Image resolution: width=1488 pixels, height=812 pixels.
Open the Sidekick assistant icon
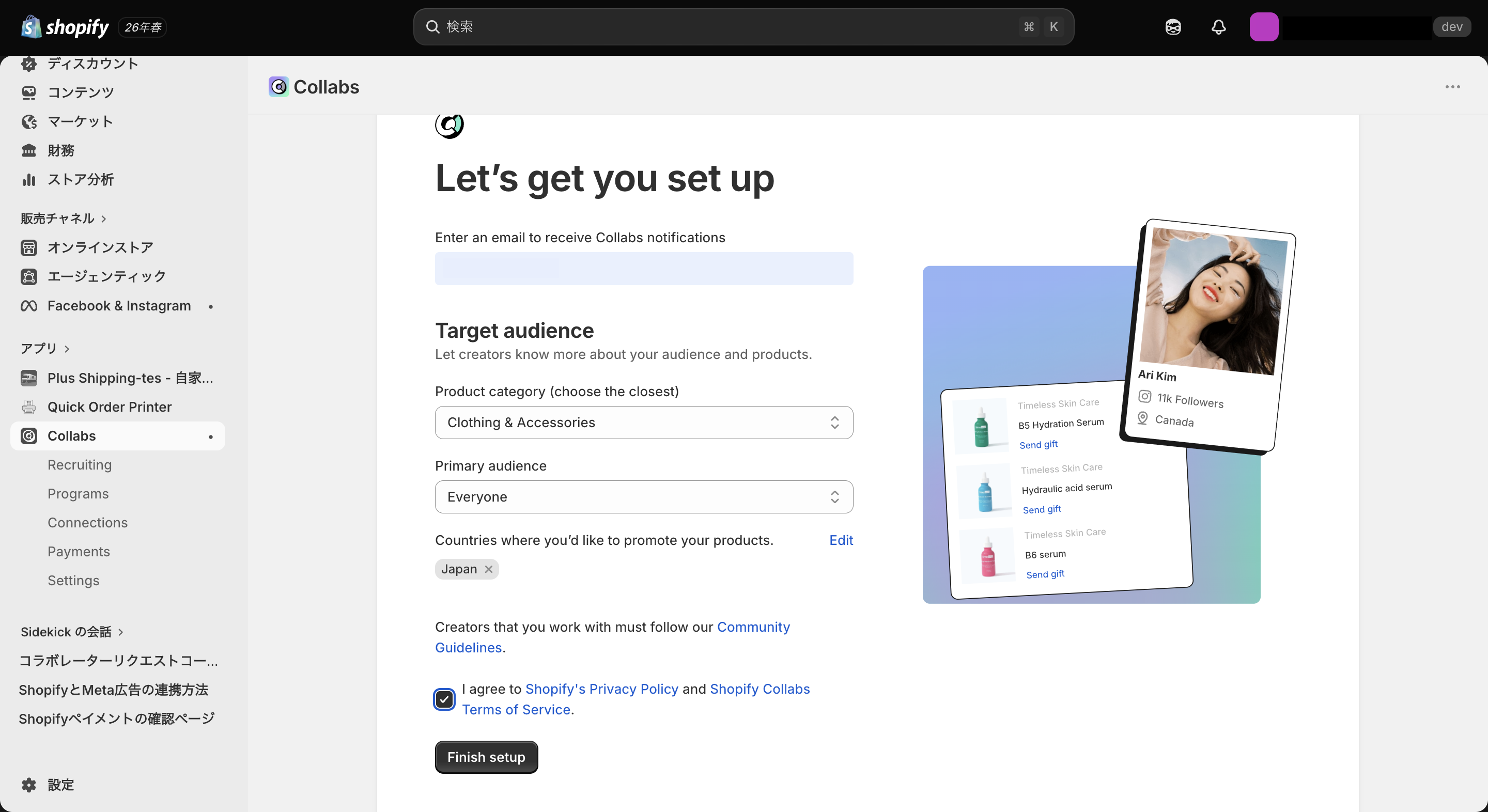1173,26
